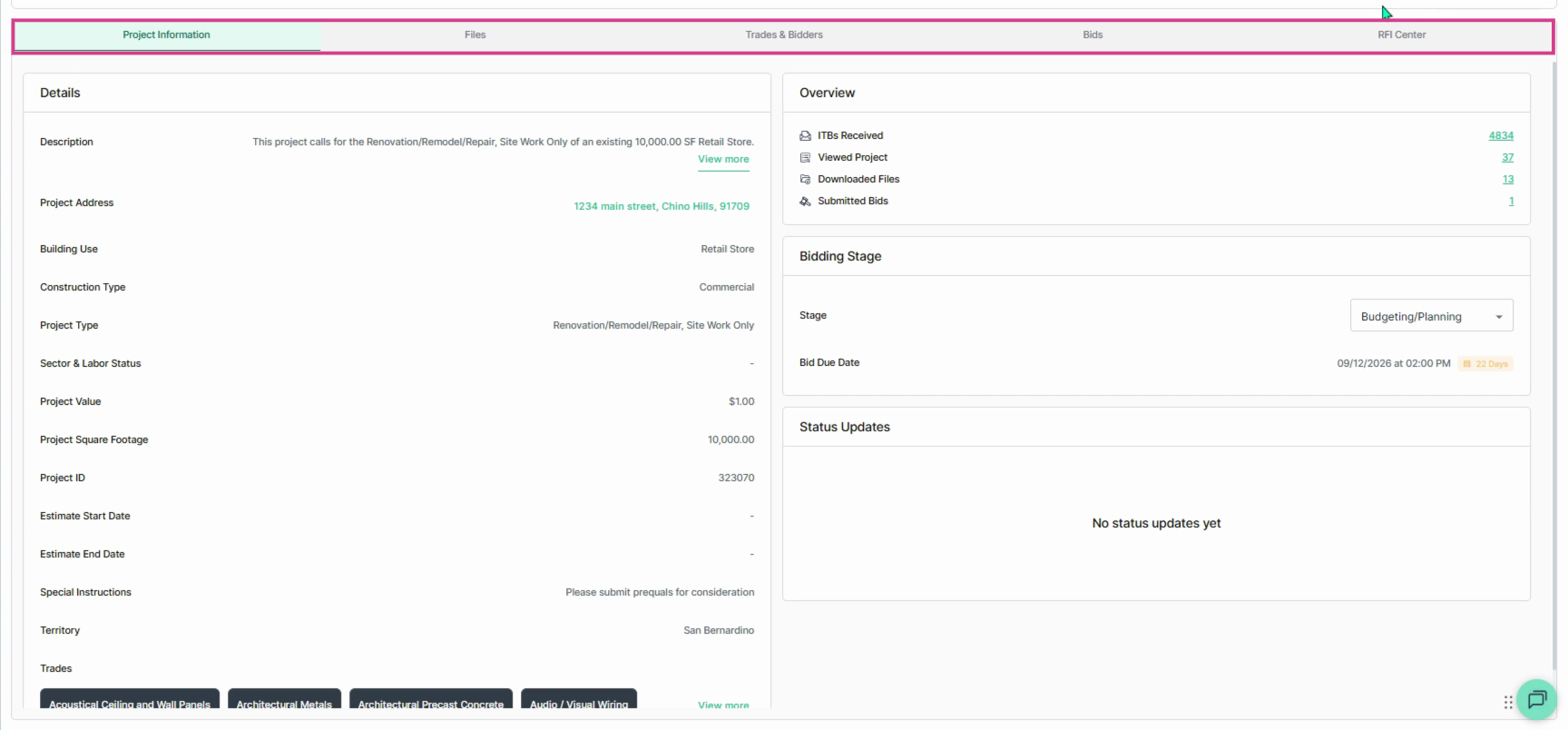1568x730 pixels.
Task: Click the Viewed Project count 37
Action: tap(1507, 157)
